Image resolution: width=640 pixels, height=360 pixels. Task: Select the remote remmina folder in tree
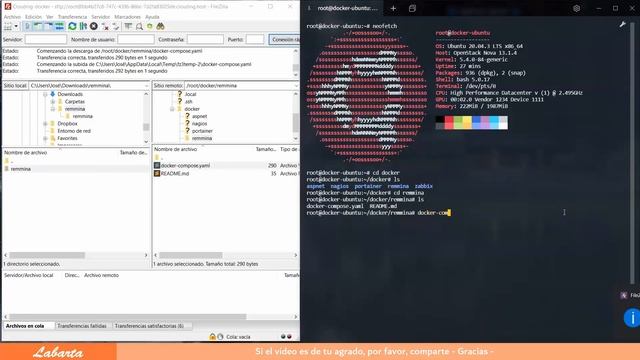click(x=202, y=138)
